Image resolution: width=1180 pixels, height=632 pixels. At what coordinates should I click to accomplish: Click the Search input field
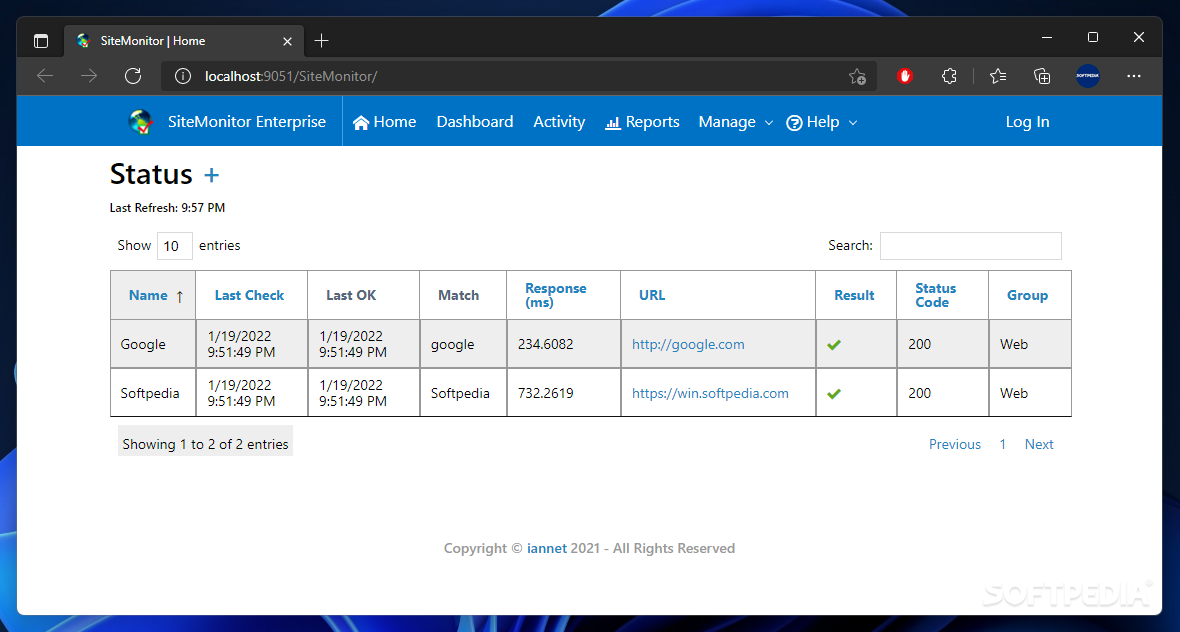pyautogui.click(x=971, y=246)
